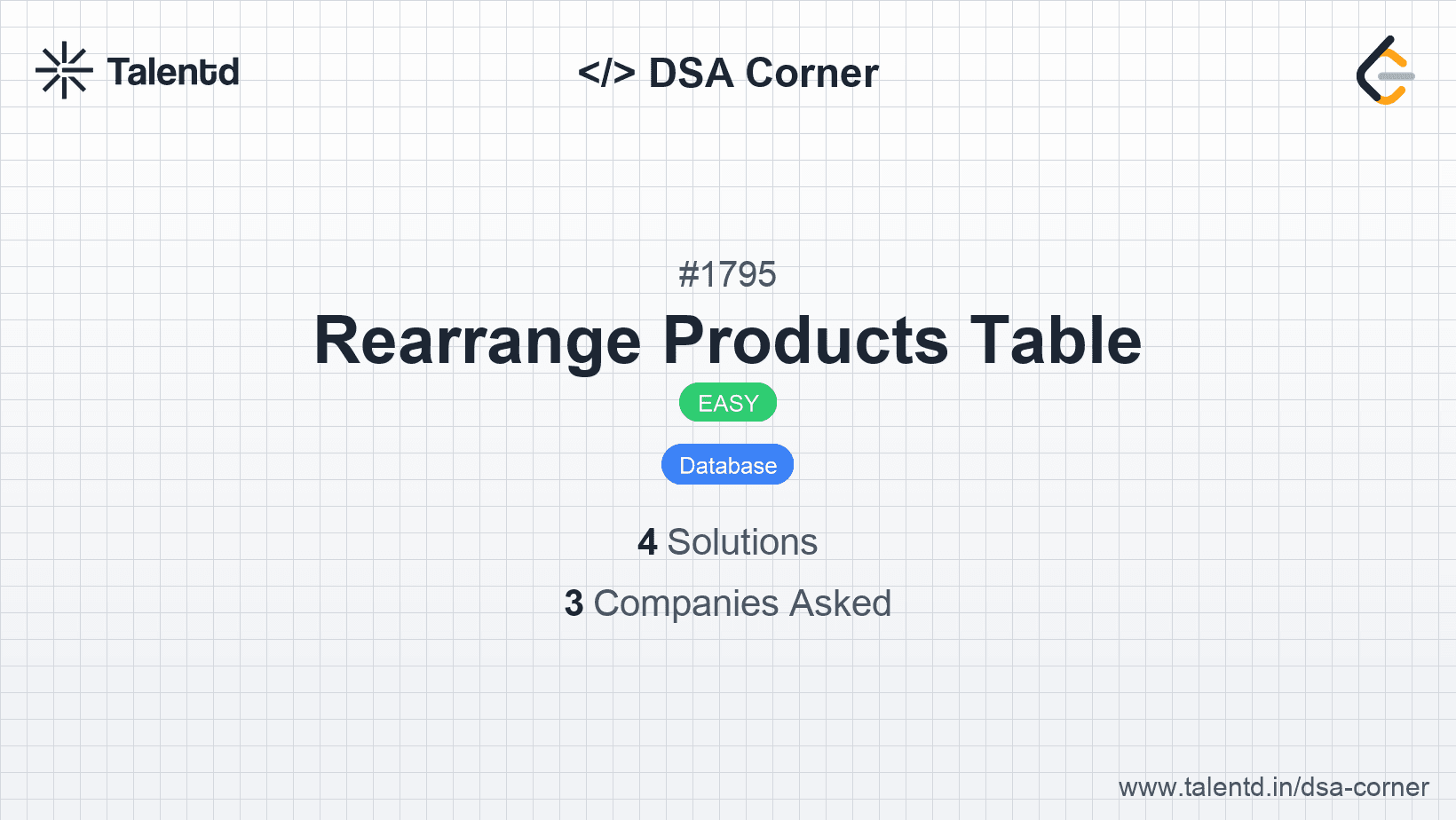The image size is (1456, 820).
Task: Click the bold number 4 solutions count
Action: (647, 542)
